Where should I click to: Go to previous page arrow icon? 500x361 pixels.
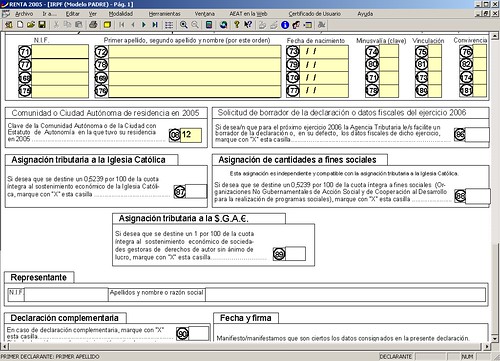click(133, 25)
